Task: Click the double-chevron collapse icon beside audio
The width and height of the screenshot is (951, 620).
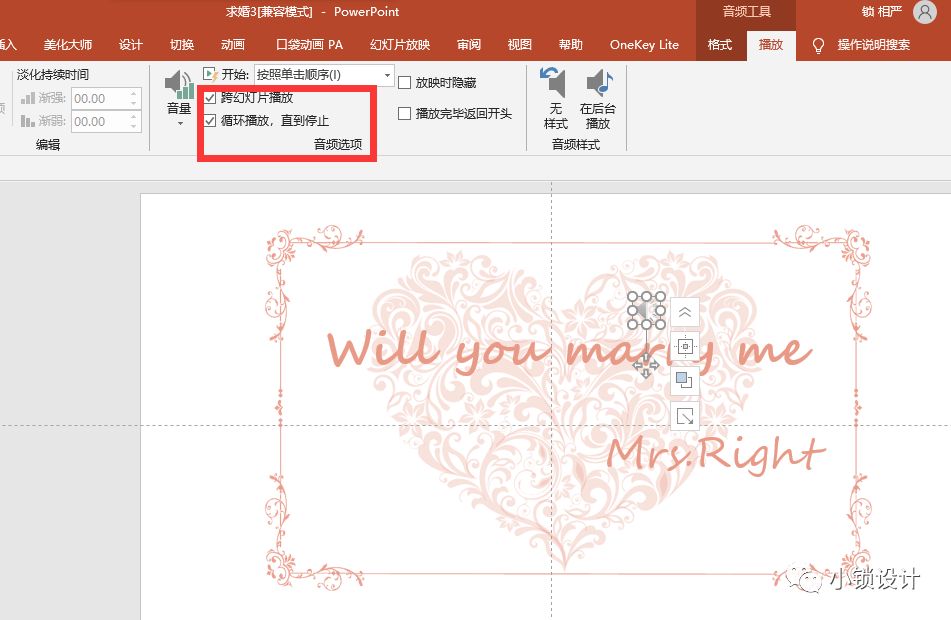Action: [685, 313]
